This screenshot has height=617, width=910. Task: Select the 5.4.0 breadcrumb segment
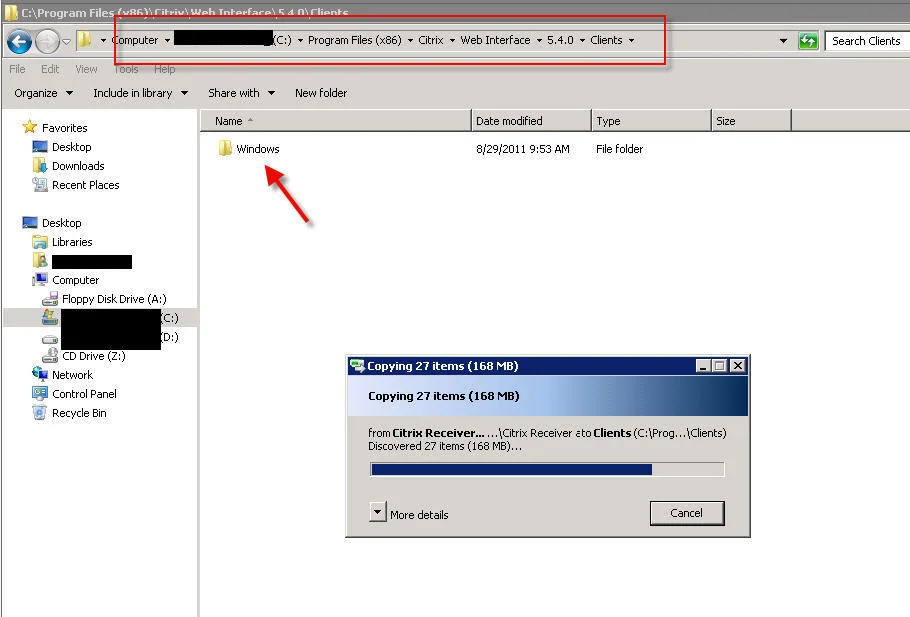pyautogui.click(x=560, y=40)
